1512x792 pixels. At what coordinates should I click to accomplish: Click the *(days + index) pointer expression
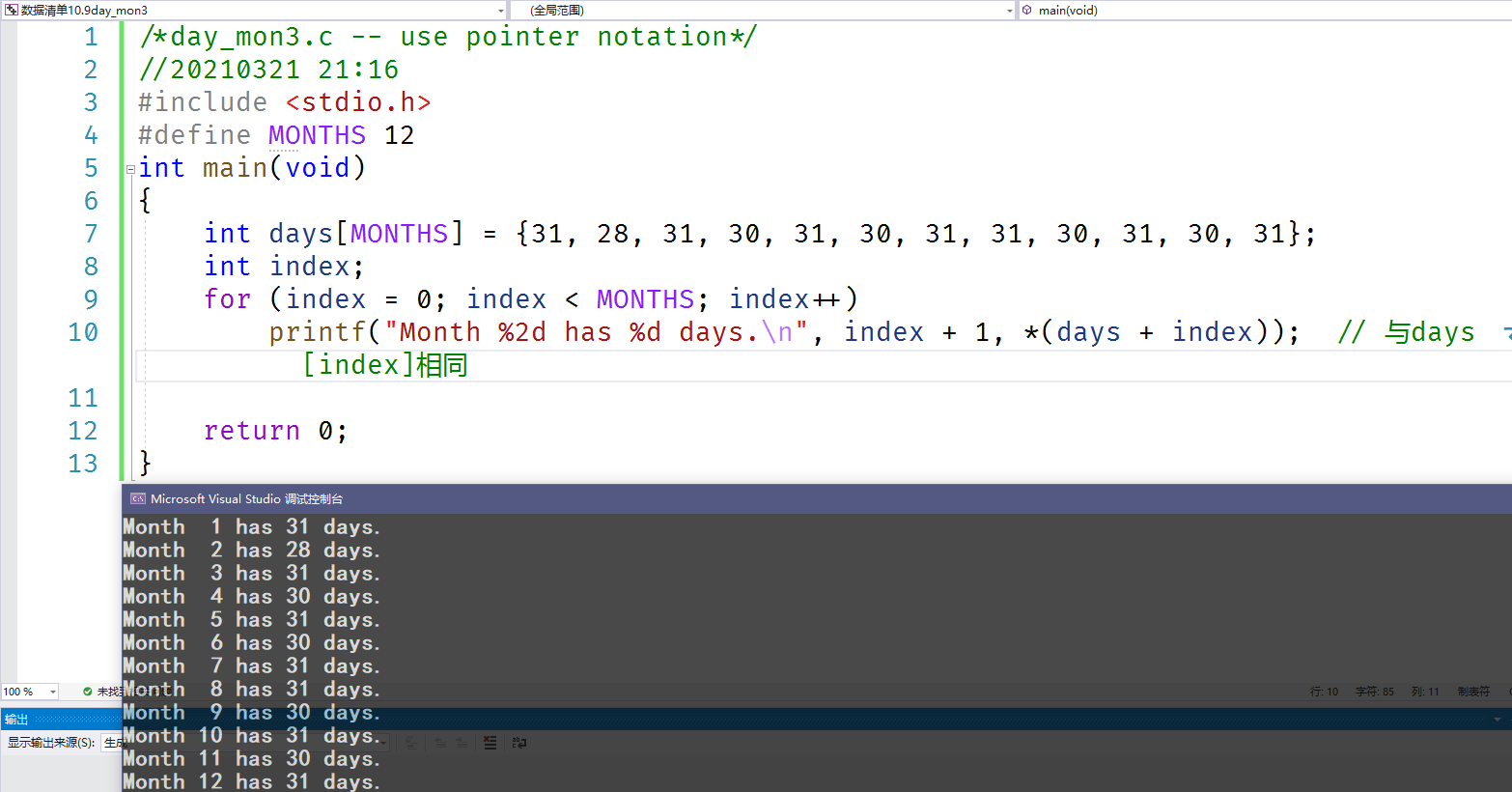[1149, 332]
